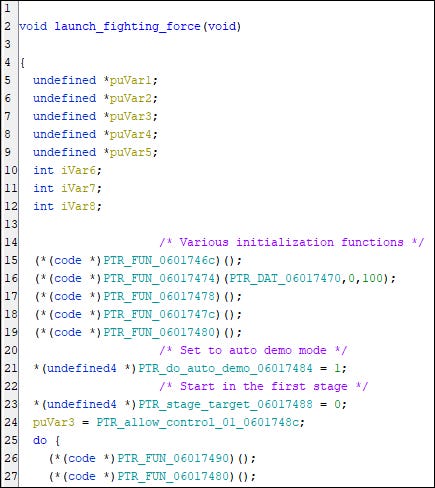Click PTR_FUN_06017490 function pointer
The height and width of the screenshot is (488, 435).
(x=173, y=458)
